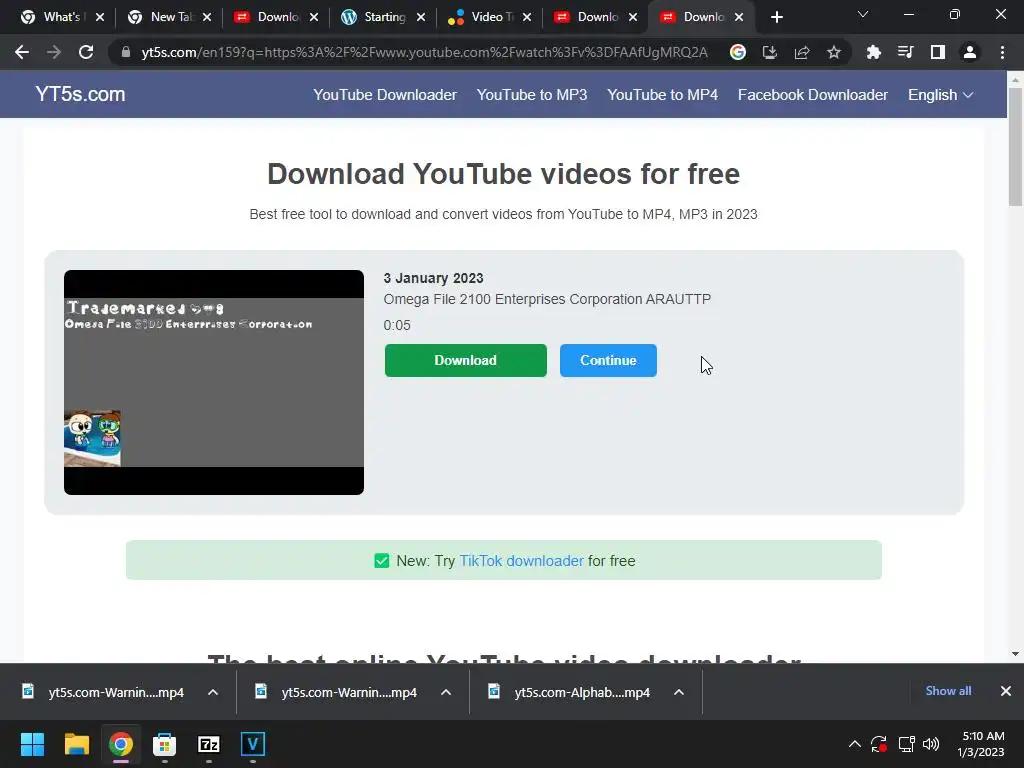The height and width of the screenshot is (768, 1024).
Task: Close the Video tab
Action: [x=527, y=17]
